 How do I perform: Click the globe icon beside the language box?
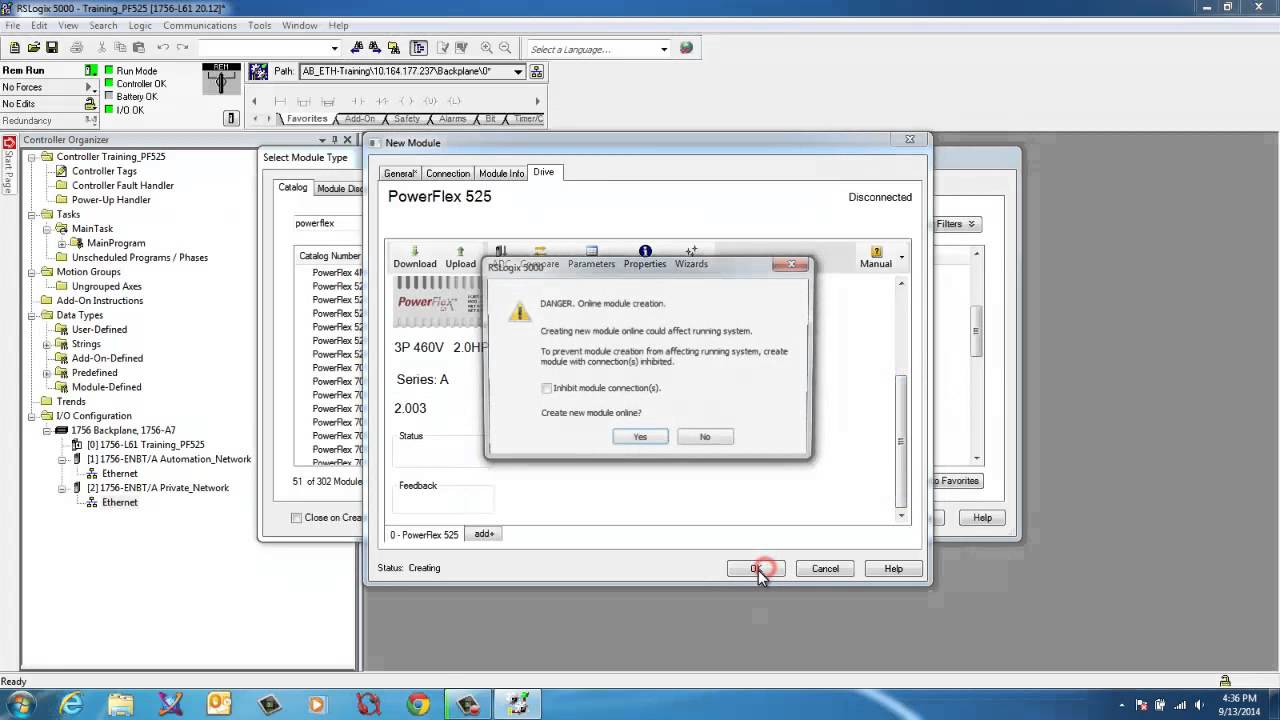[686, 48]
